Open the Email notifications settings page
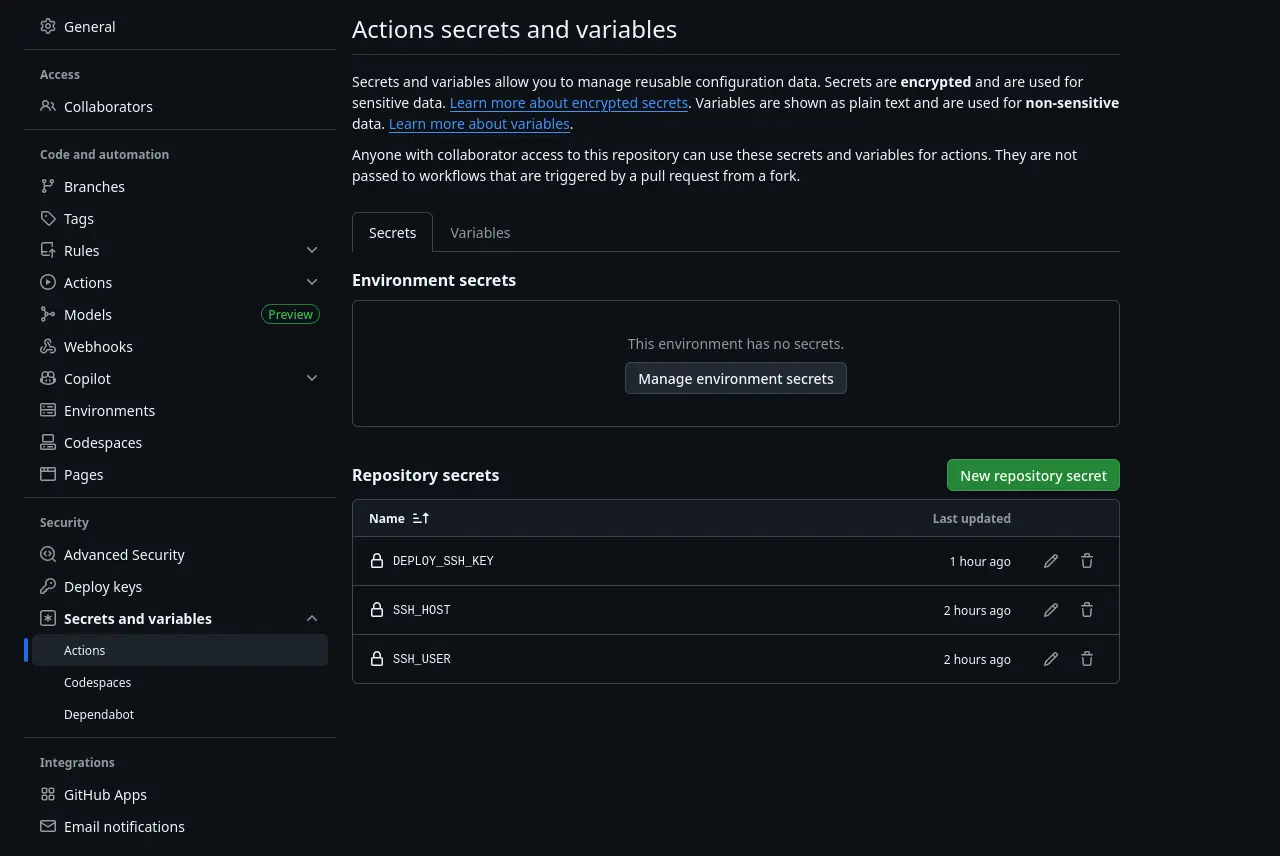The image size is (1280, 856). (180, 826)
